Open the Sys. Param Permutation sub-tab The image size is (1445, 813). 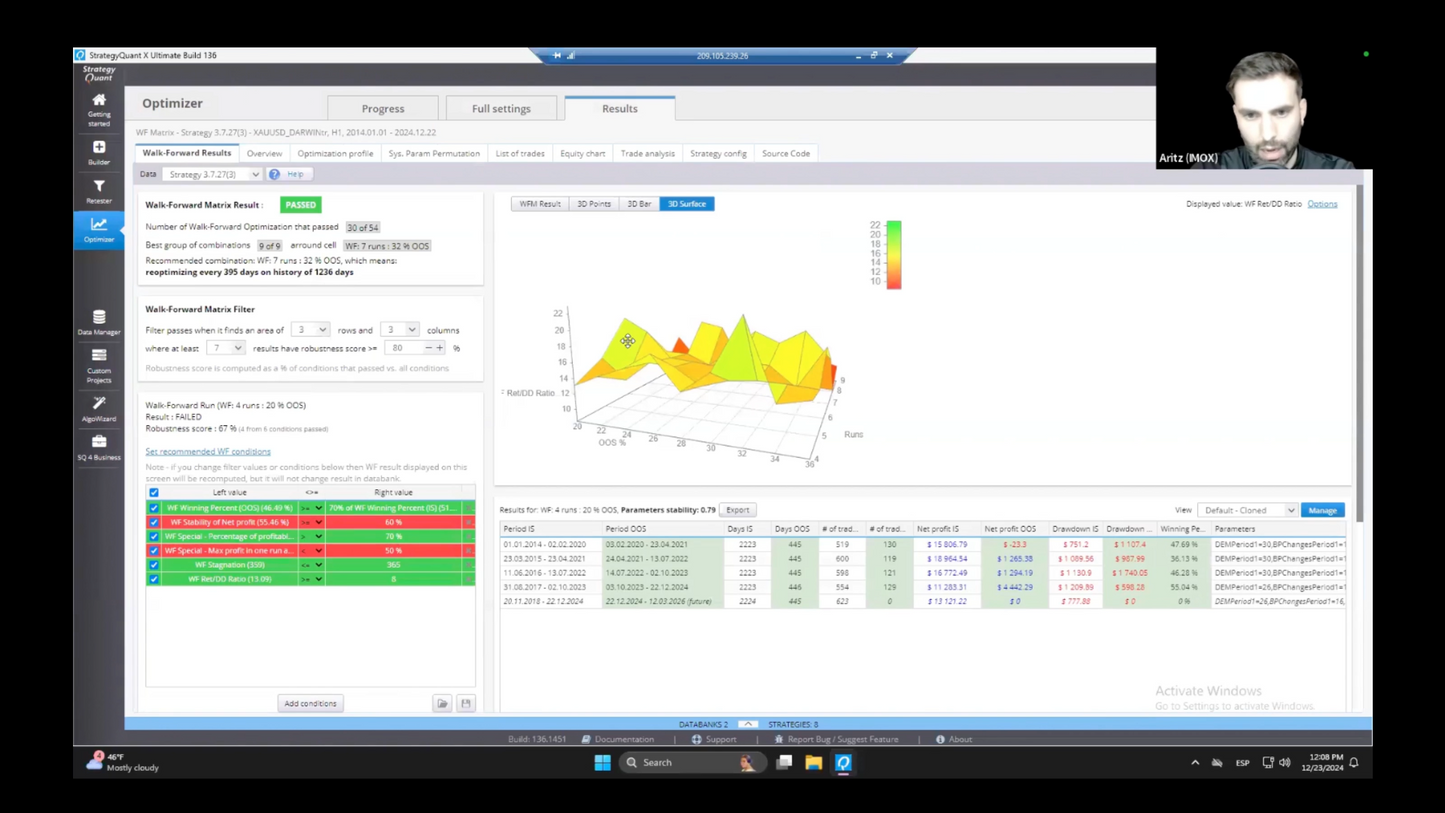[434, 153]
